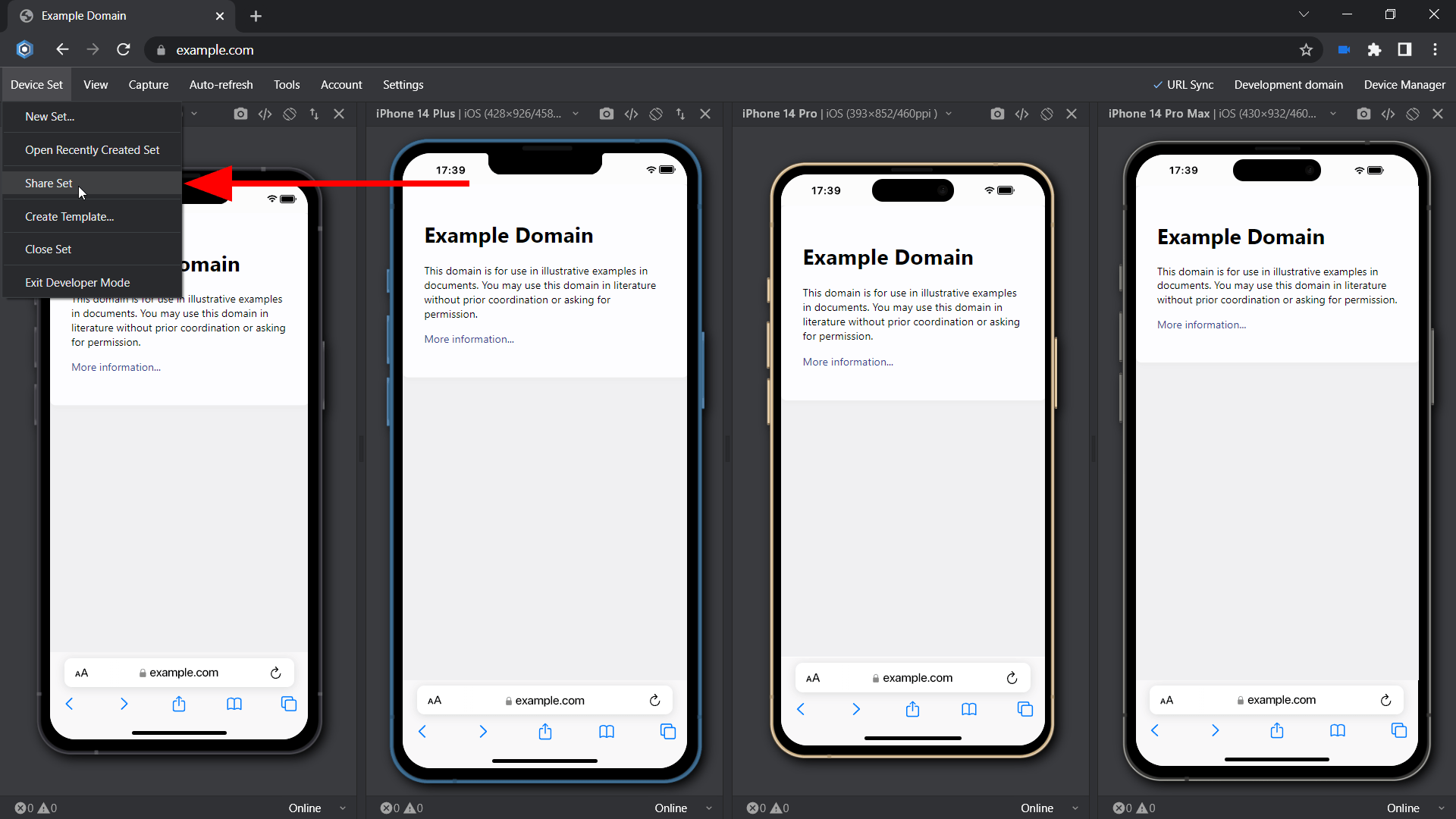Viewport: 1456px width, 819px height.
Task: Choose Create Template from the menu
Action: click(69, 216)
